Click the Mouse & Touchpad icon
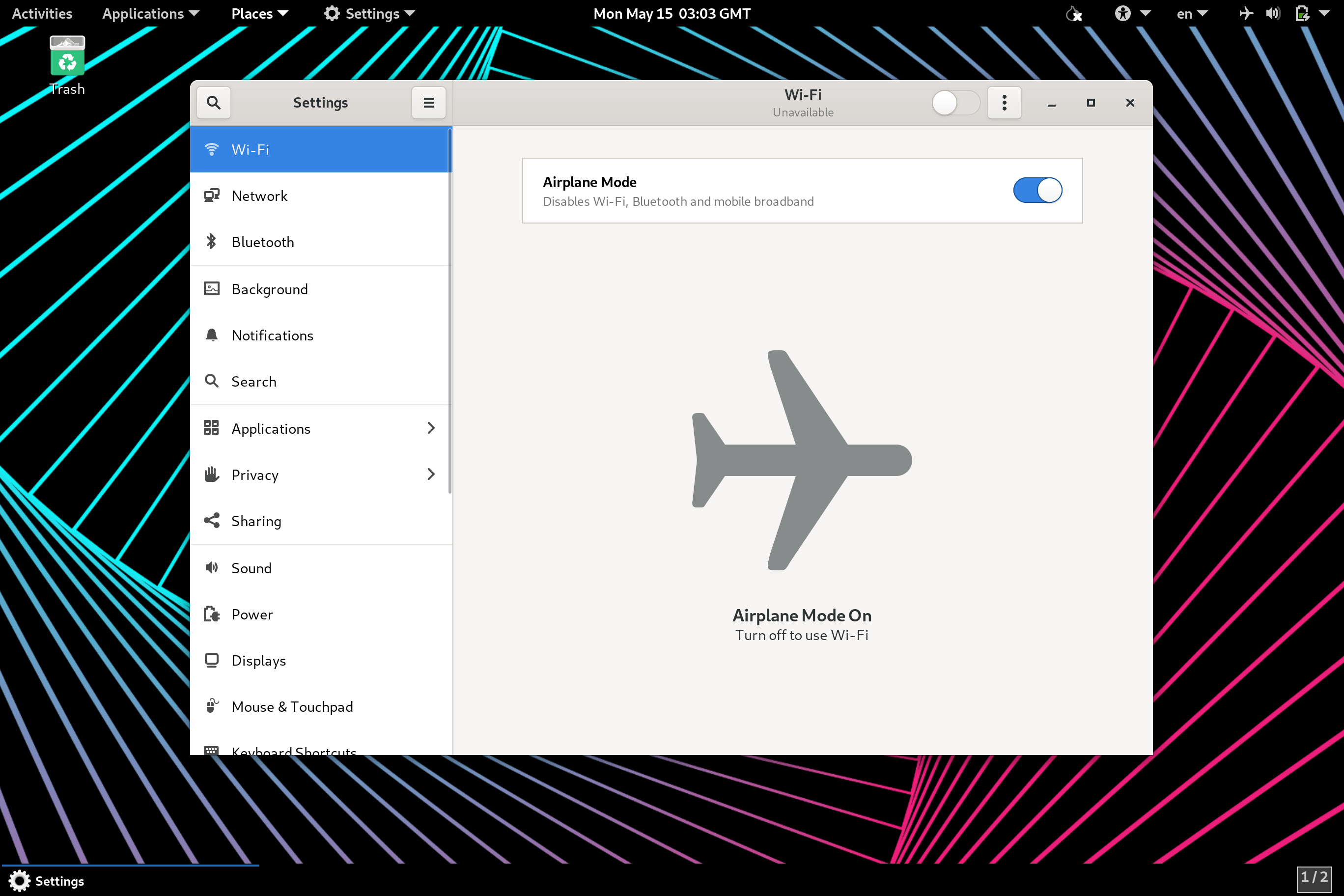Viewport: 1344px width, 896px height. [211, 706]
